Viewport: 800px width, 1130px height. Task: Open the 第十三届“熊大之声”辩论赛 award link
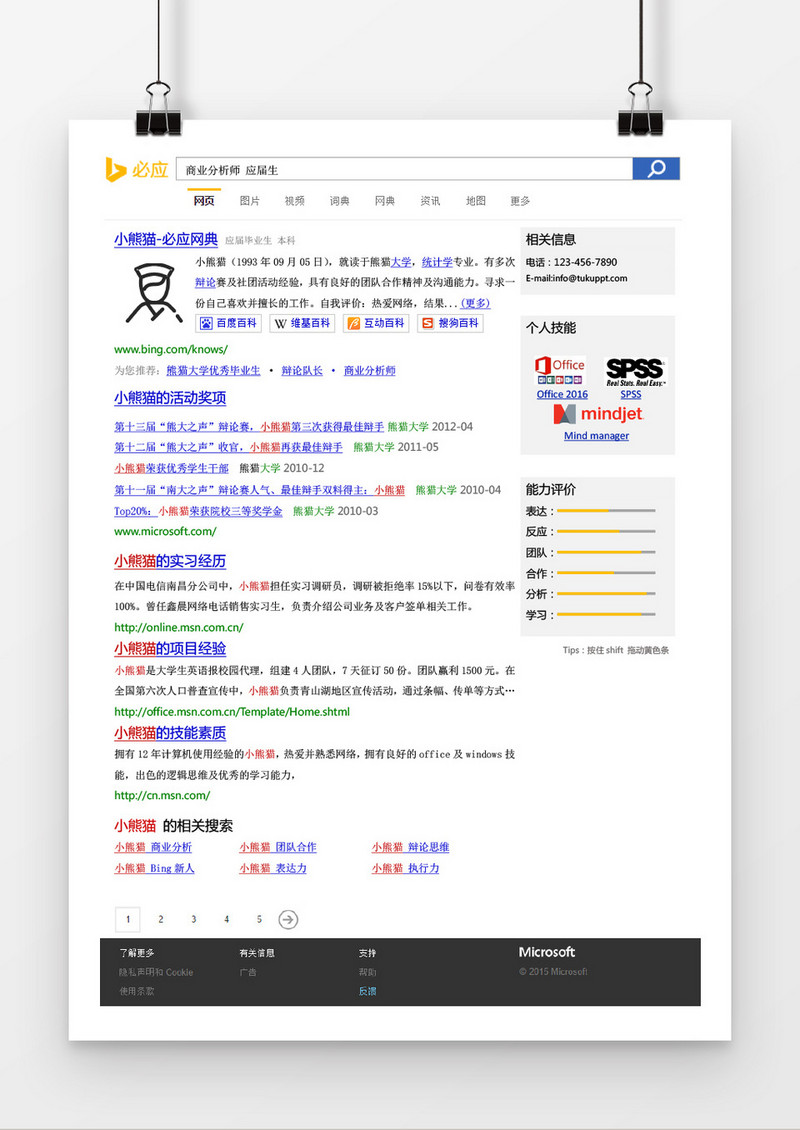pyautogui.click(x=249, y=427)
